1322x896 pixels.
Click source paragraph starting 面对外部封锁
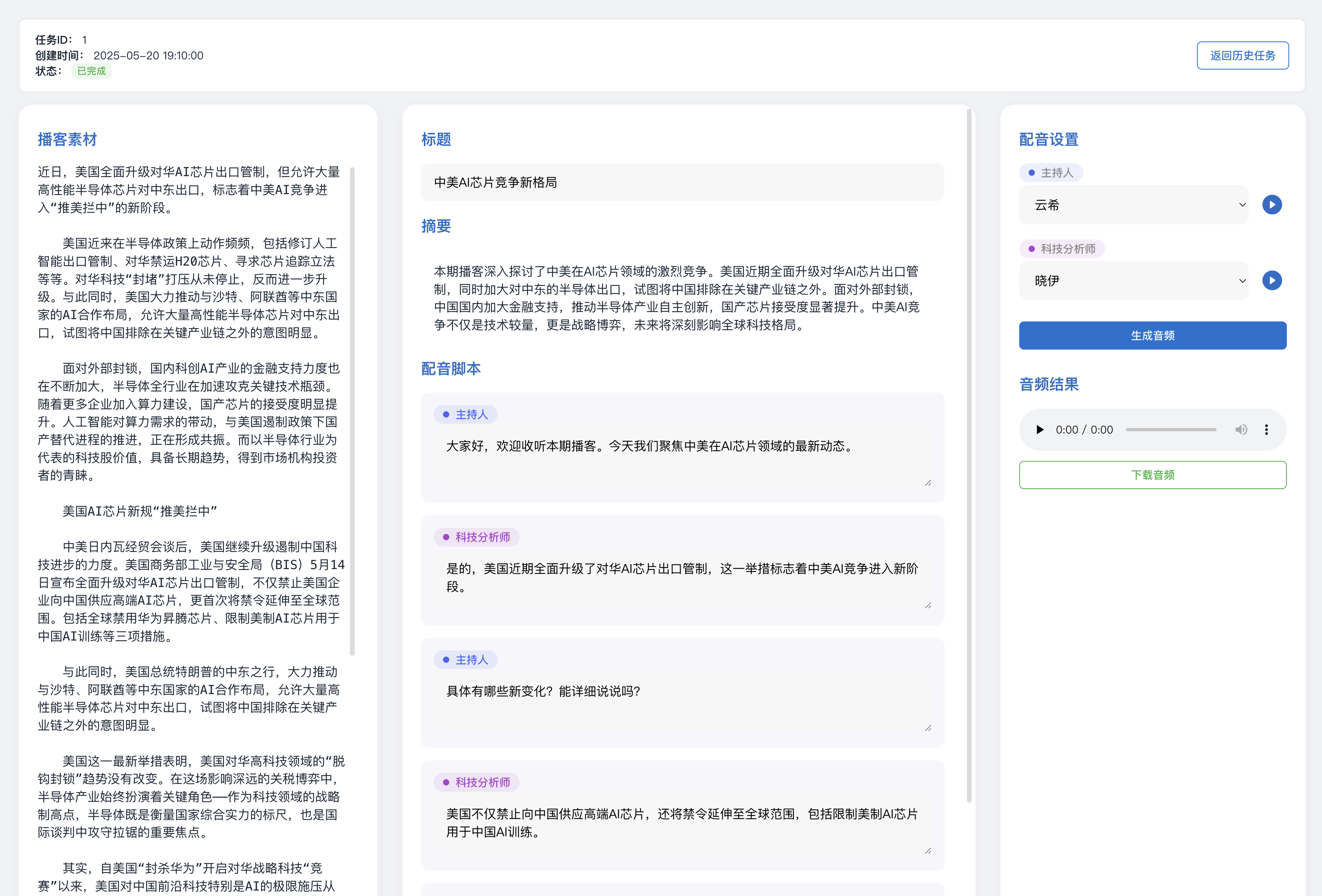[189, 421]
